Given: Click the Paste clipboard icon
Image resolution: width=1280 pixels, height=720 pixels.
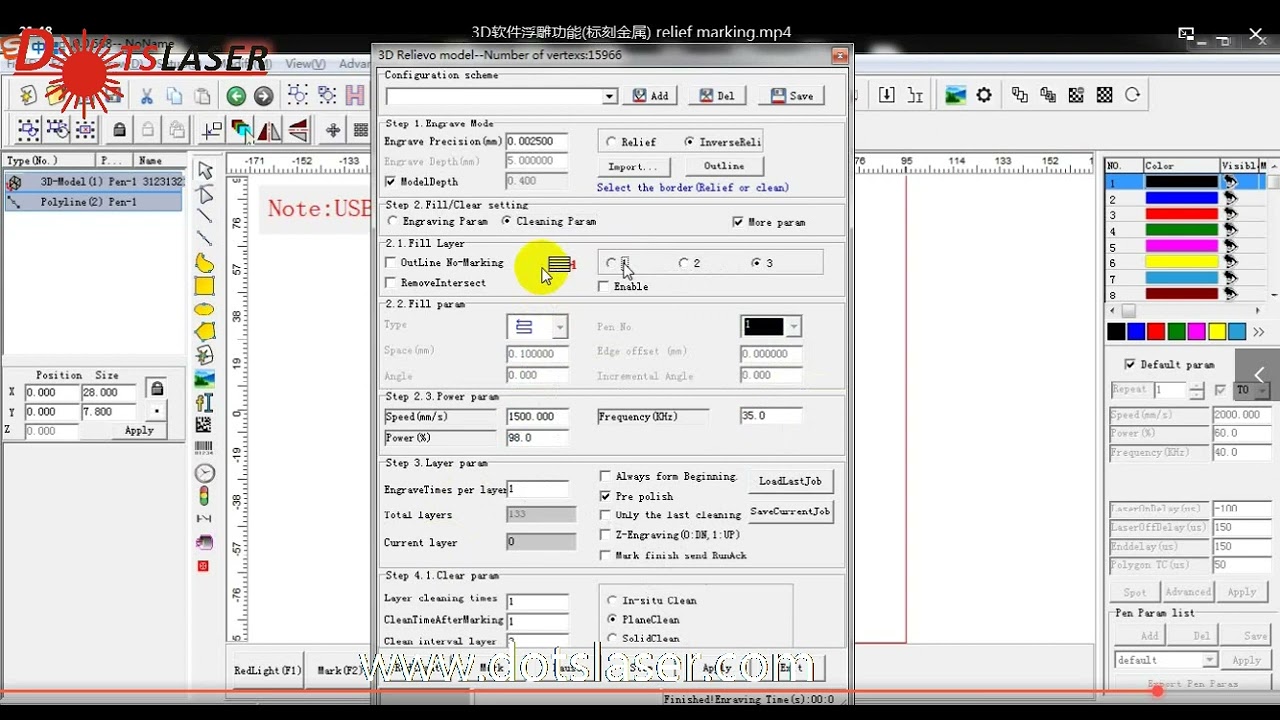Looking at the screenshot, I should [203, 96].
